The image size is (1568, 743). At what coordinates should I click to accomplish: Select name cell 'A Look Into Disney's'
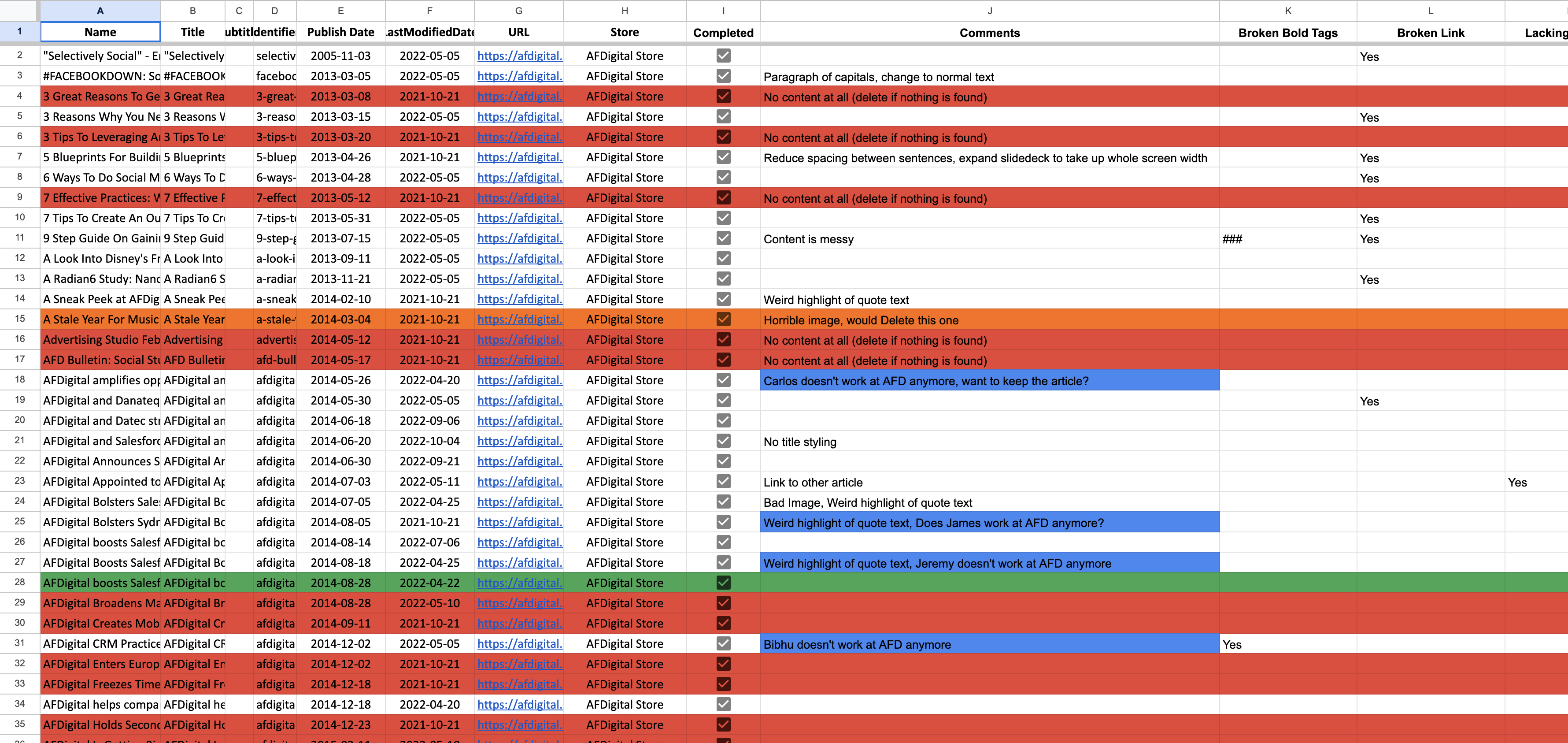coord(100,258)
